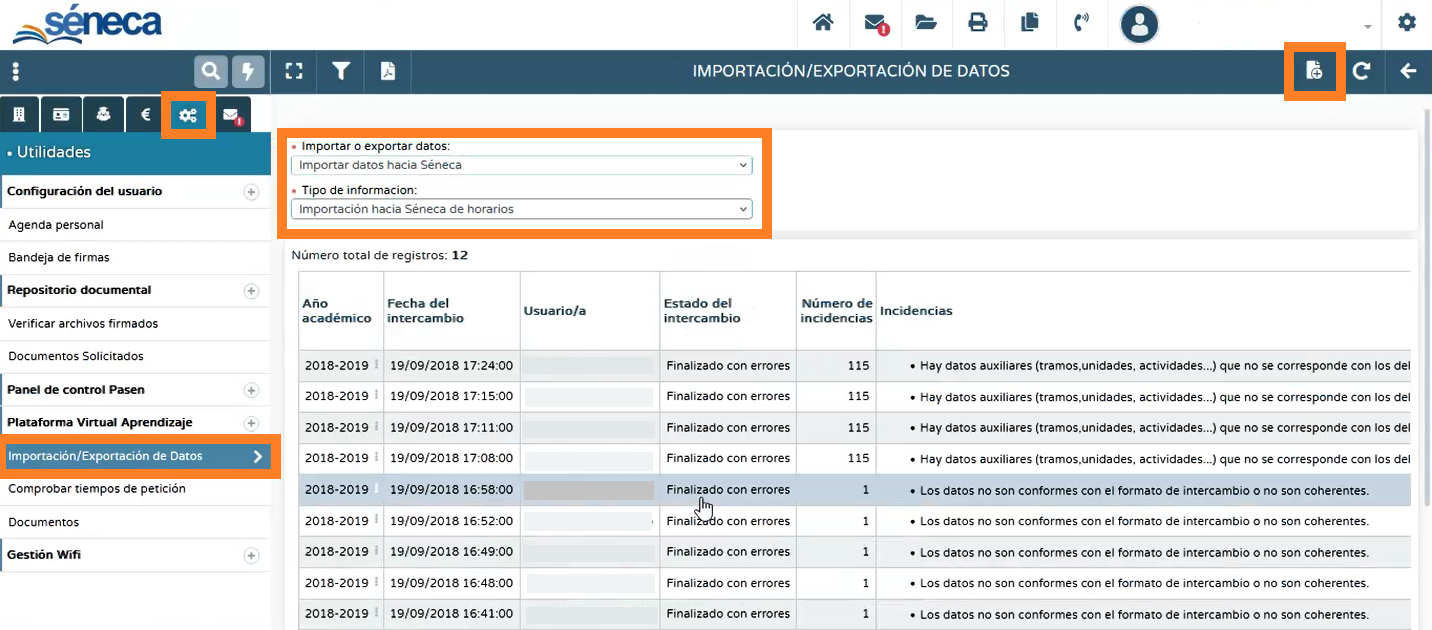Viewport: 1432px width, 630px height.
Task: Select row dated 19/09/2018 17:08:00
Action: (855, 459)
